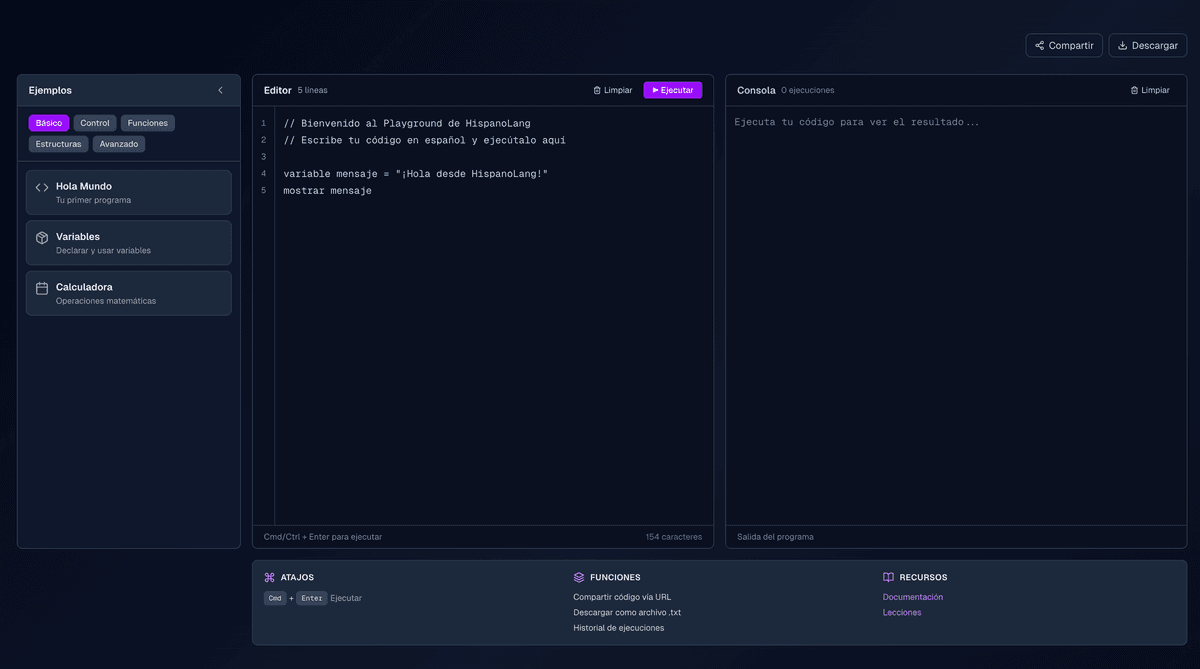The height and width of the screenshot is (669, 1200).
Task: Enable the Control example filter
Action: pos(95,122)
